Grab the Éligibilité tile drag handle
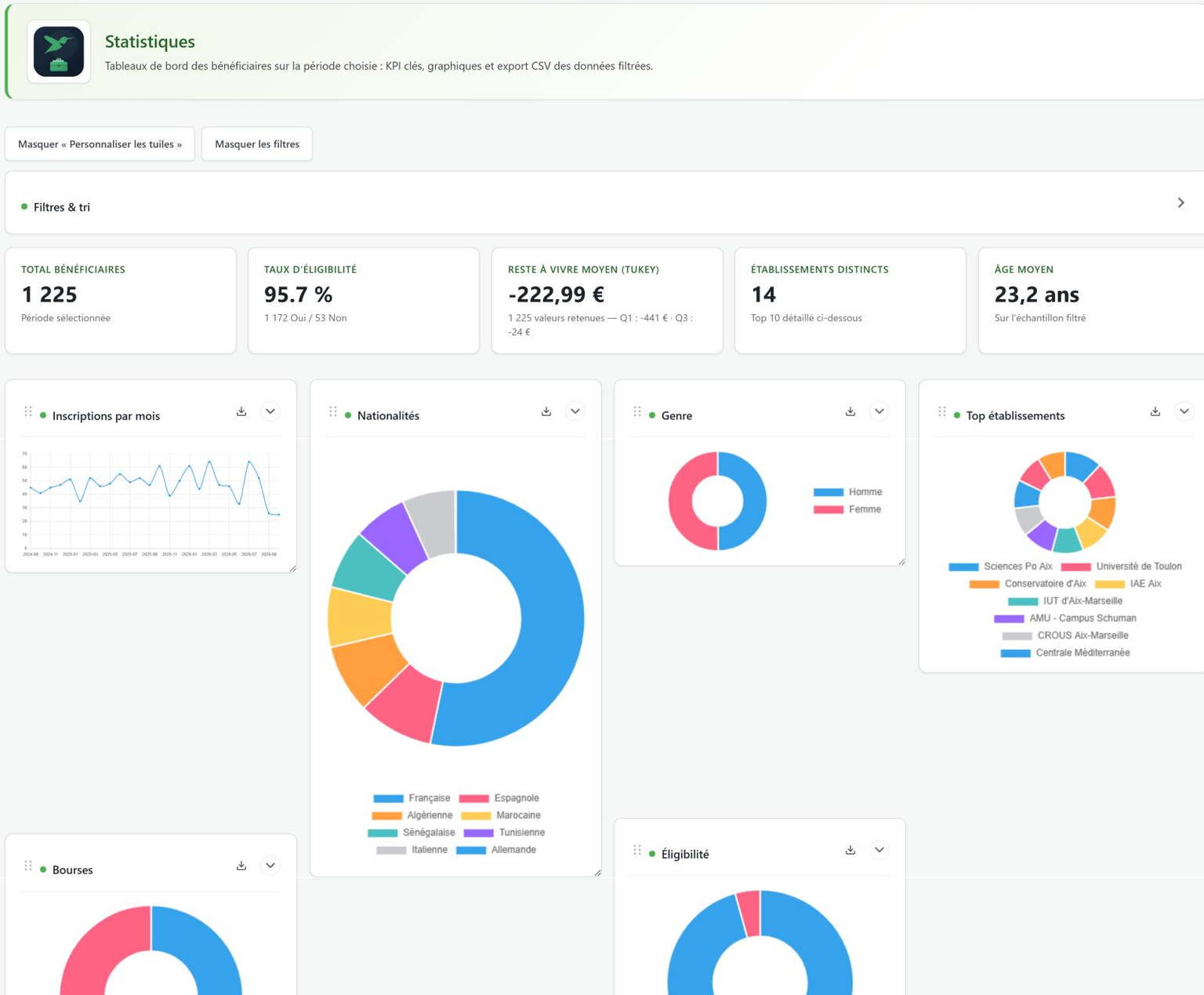Image resolution: width=1204 pixels, height=995 pixels. [637, 850]
